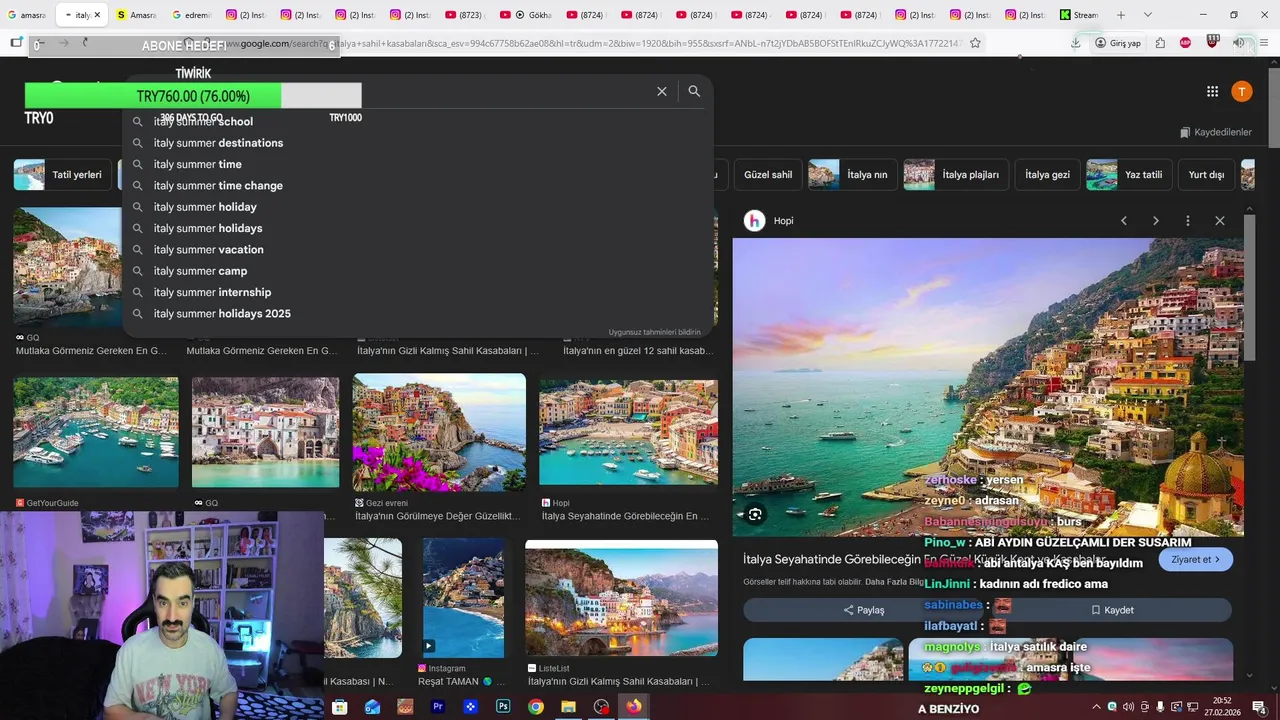Filter by Güzel sahil chip

click(x=766, y=174)
